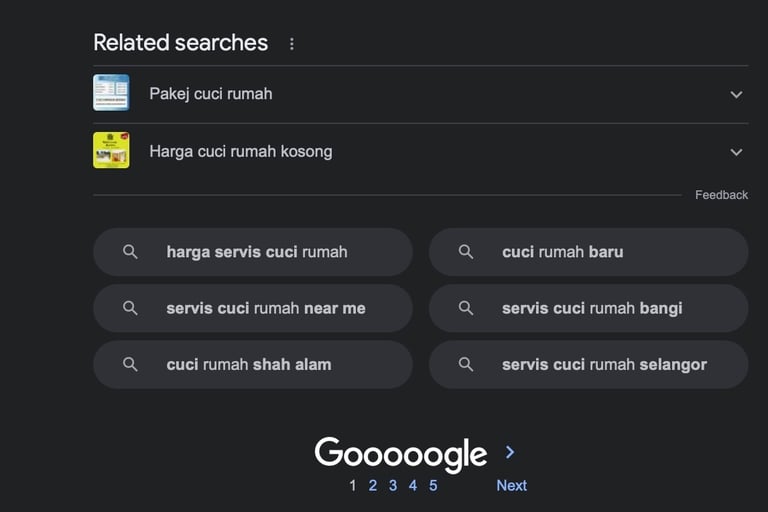
Task: Click the Pakej cuci rumah thumbnail
Action: [111, 93]
